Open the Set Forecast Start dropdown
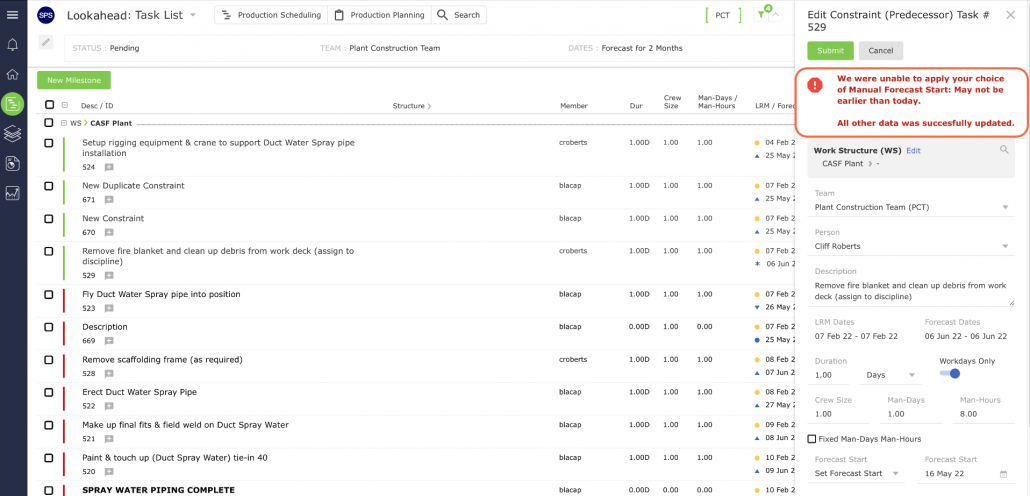The image size is (1030, 496). pos(858,474)
